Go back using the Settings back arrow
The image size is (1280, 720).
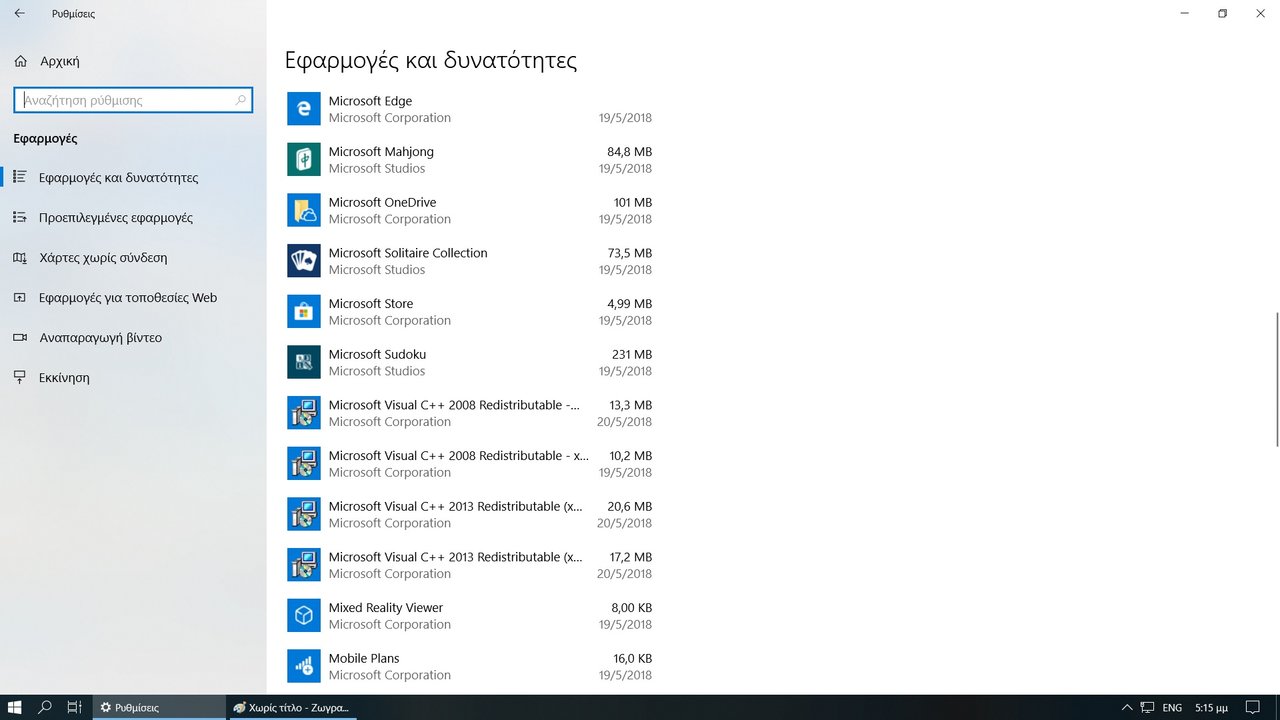(20, 14)
